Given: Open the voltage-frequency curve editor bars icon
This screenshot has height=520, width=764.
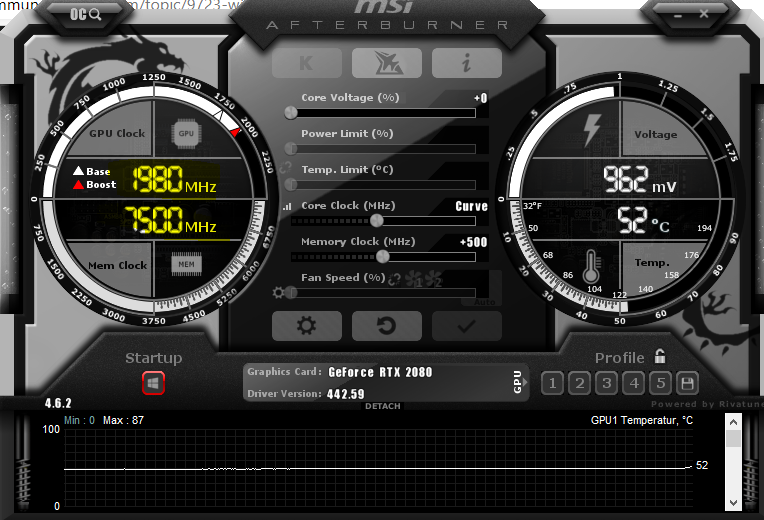Looking at the screenshot, I should coord(287,207).
